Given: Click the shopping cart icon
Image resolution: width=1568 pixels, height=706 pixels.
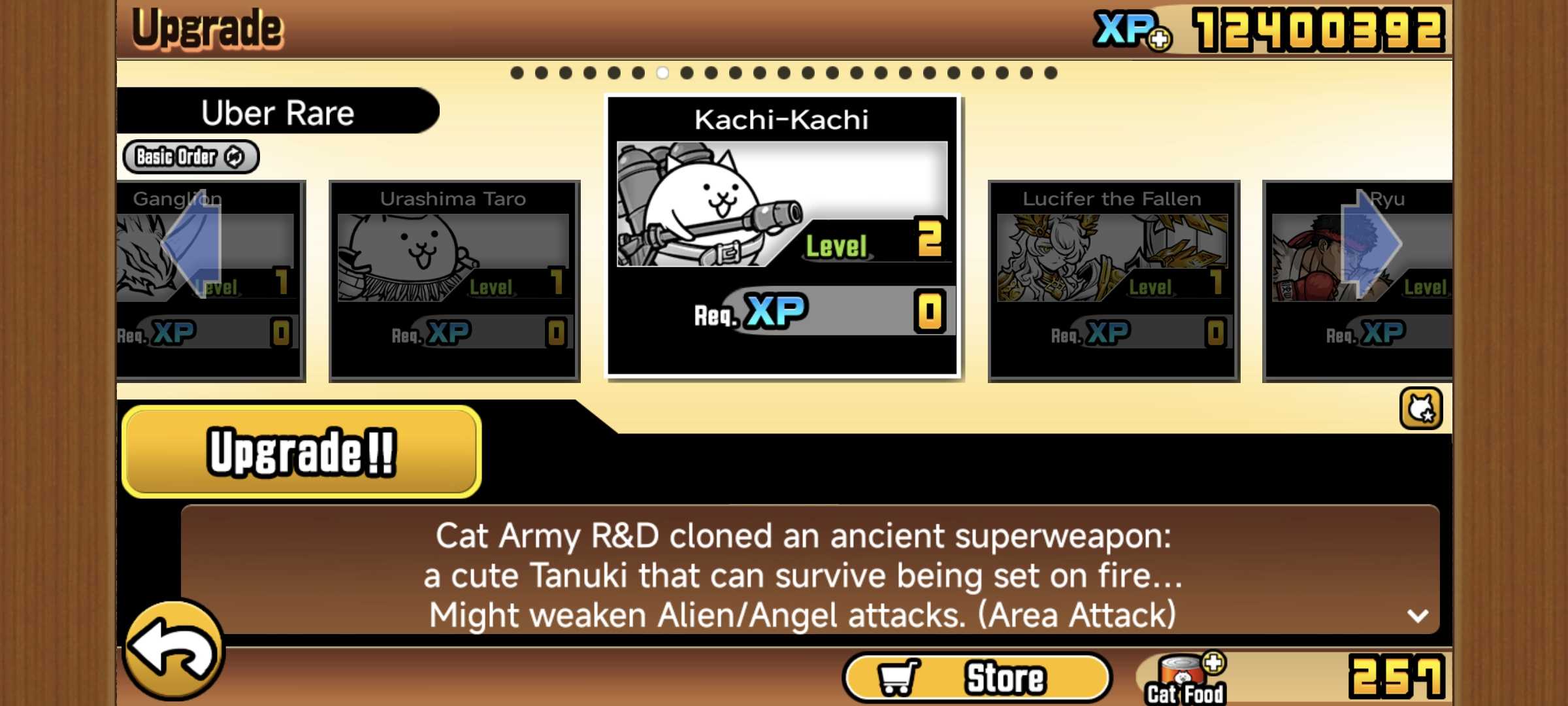Looking at the screenshot, I should click(x=898, y=677).
